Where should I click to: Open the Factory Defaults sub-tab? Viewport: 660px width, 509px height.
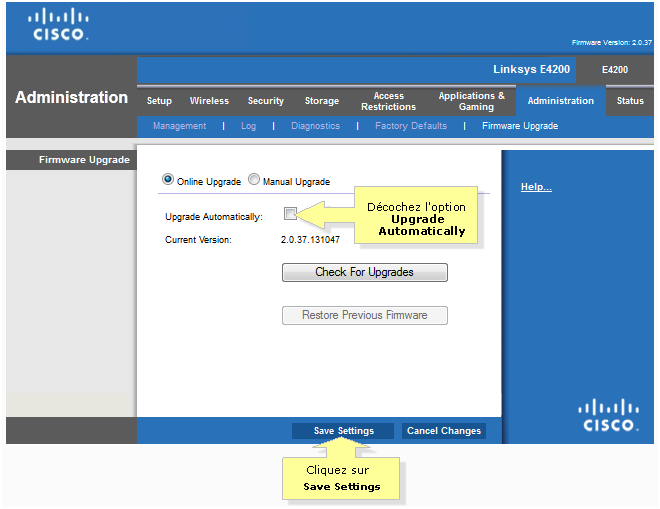point(411,126)
